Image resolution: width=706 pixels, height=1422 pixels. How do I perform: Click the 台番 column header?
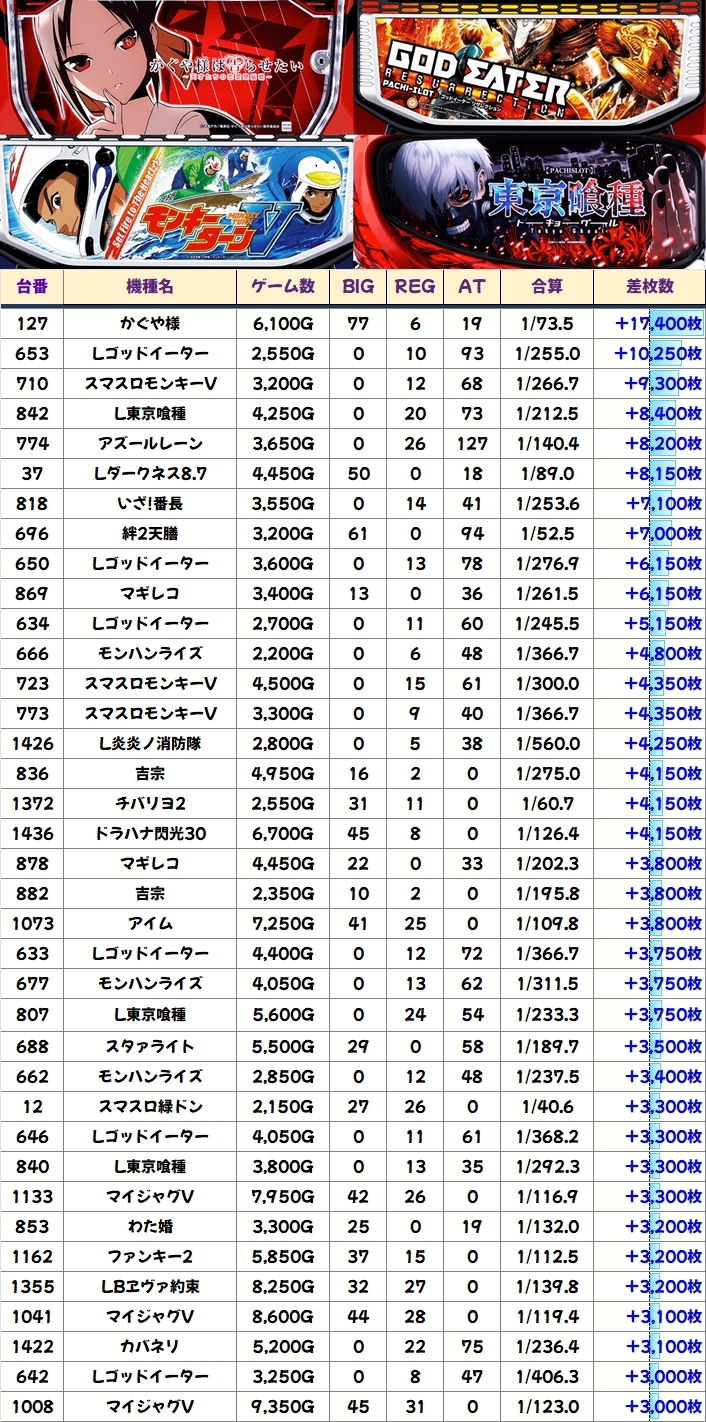pos(32,286)
